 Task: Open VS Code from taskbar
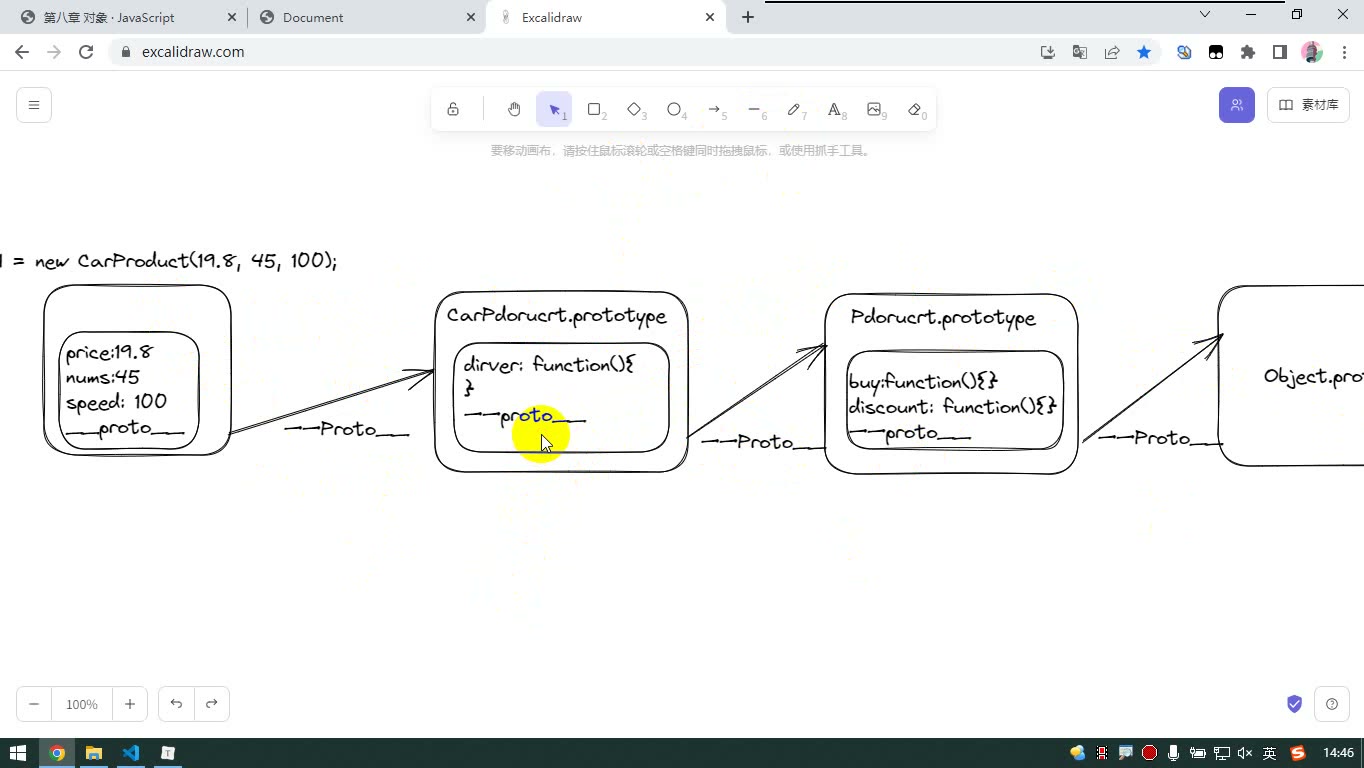pos(131,753)
